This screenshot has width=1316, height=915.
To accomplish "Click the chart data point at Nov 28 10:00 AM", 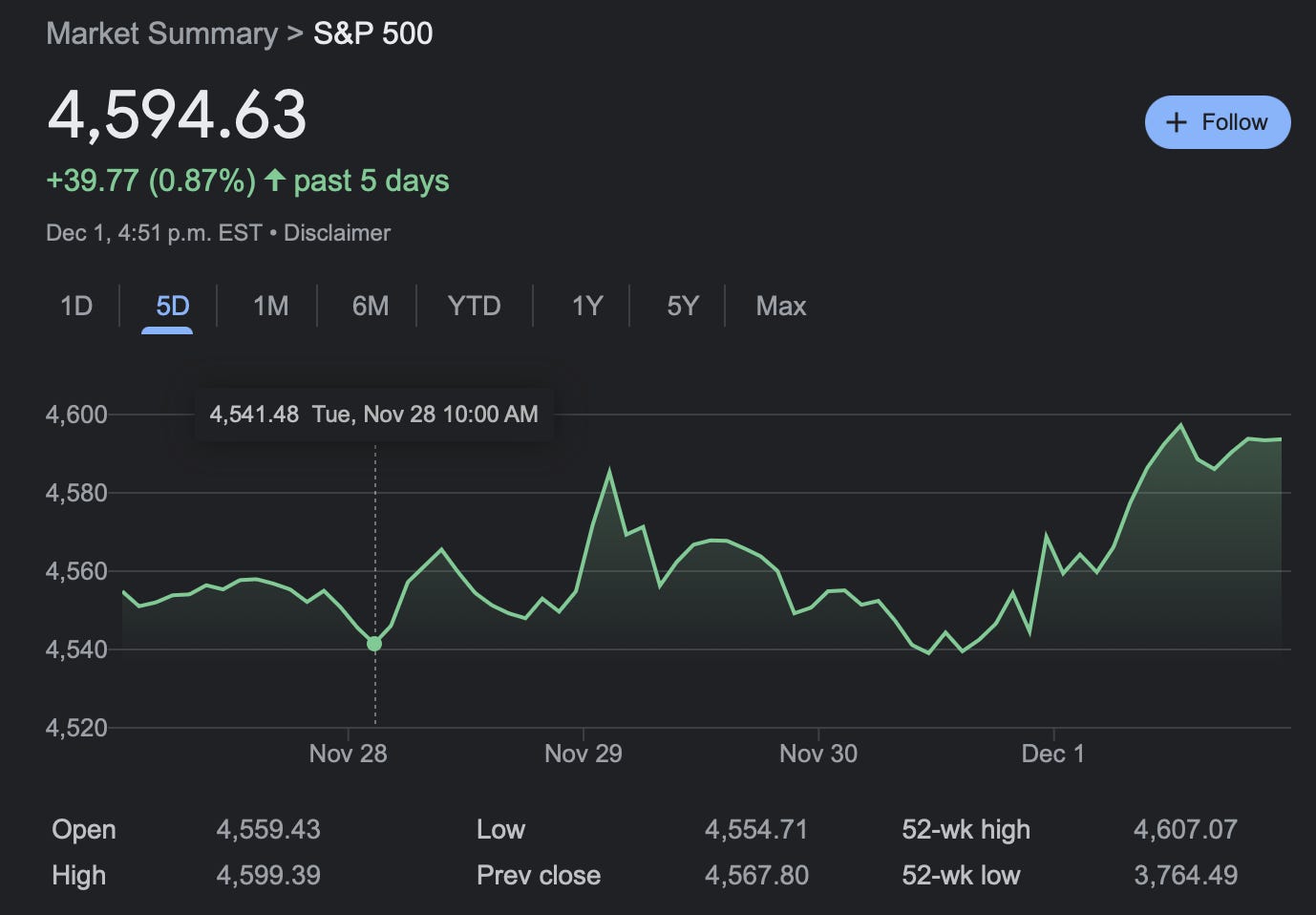I will tap(374, 644).
